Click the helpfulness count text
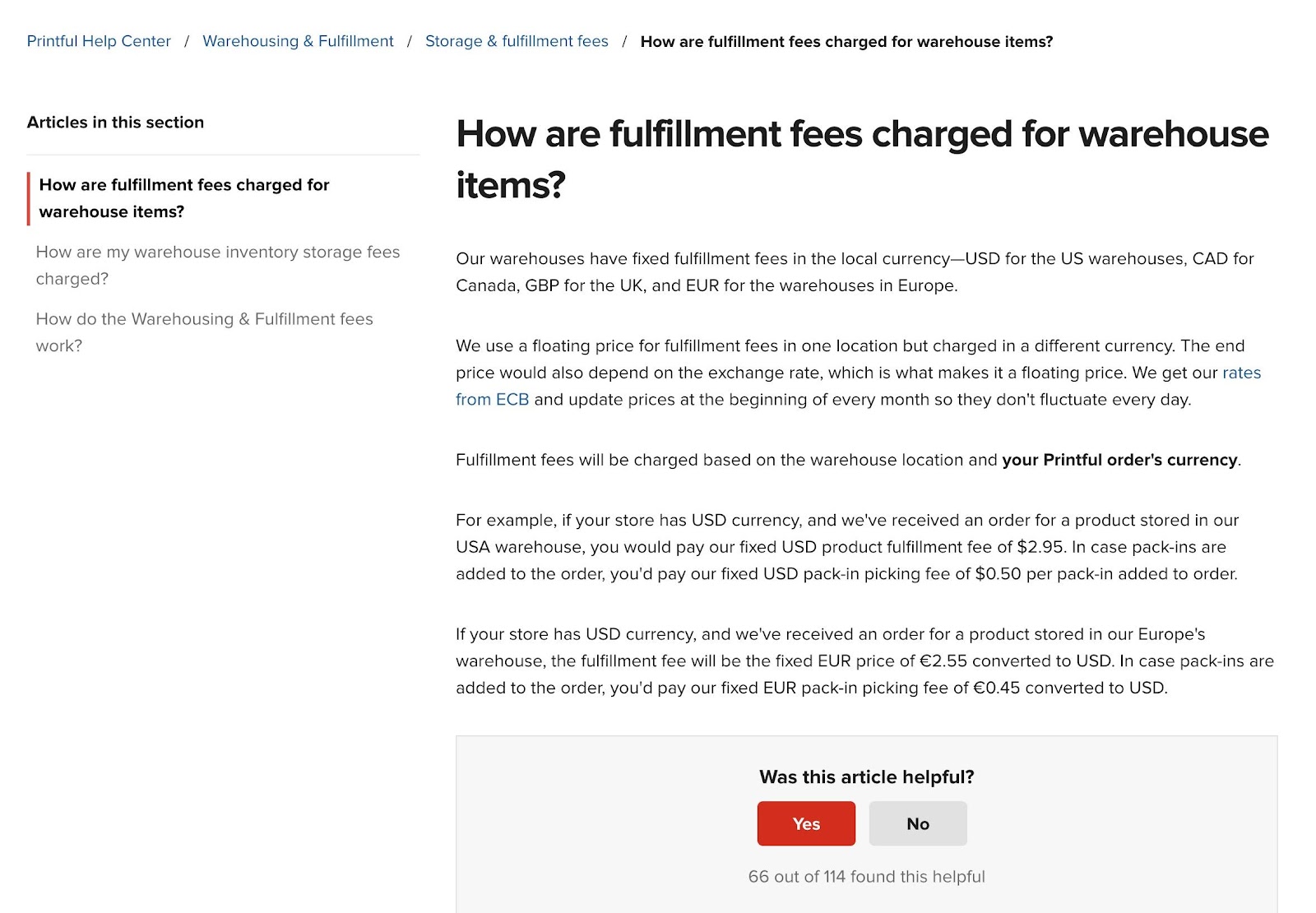Viewport: 1316px width, 913px height. pyautogui.click(x=865, y=877)
